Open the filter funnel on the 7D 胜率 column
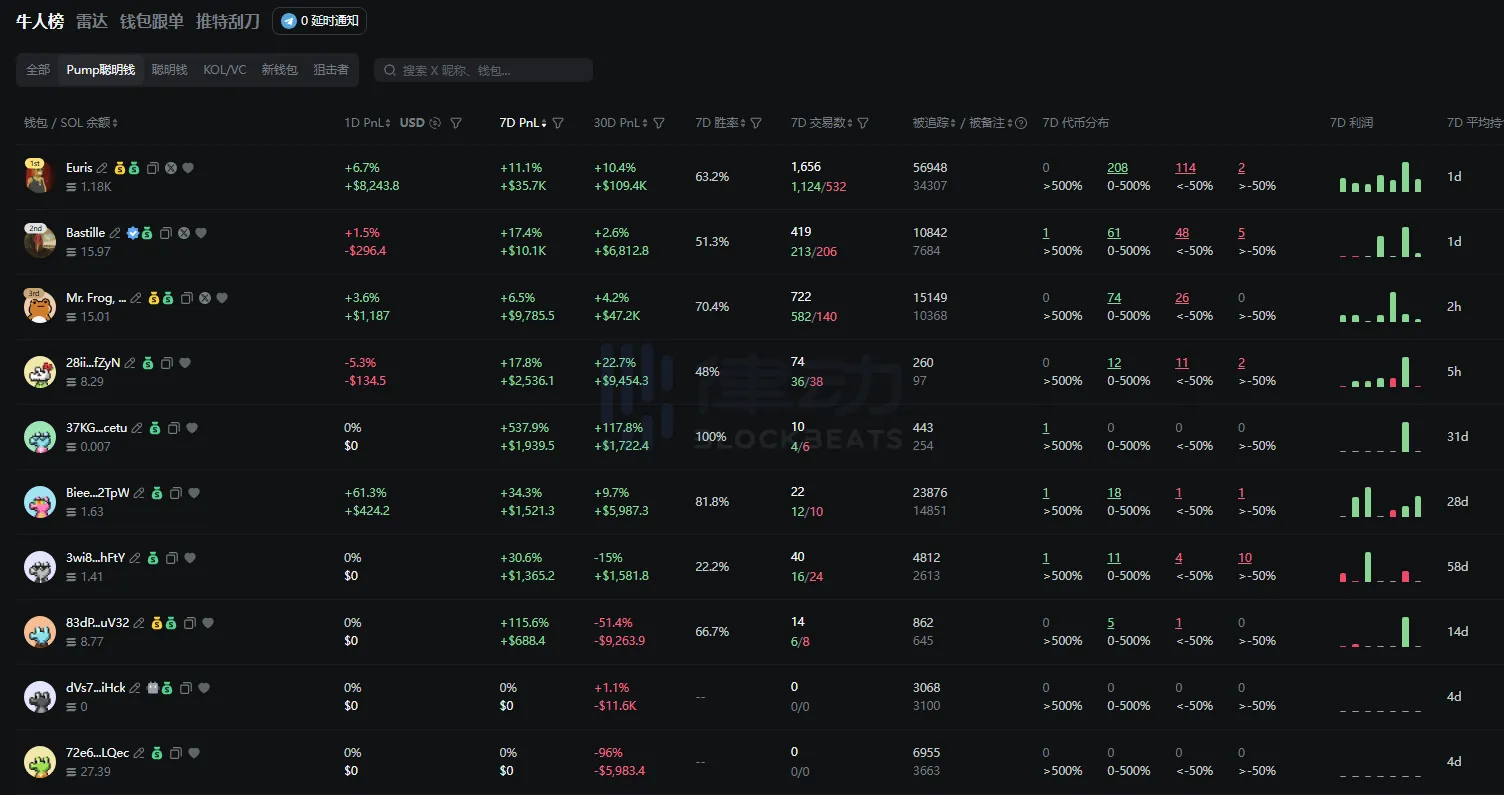Screen dimensions: 1504x795 point(757,123)
